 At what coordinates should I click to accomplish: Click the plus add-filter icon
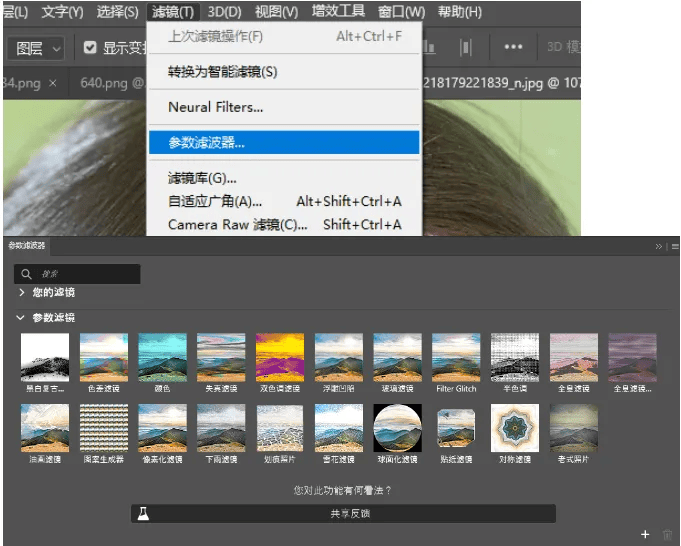point(645,534)
